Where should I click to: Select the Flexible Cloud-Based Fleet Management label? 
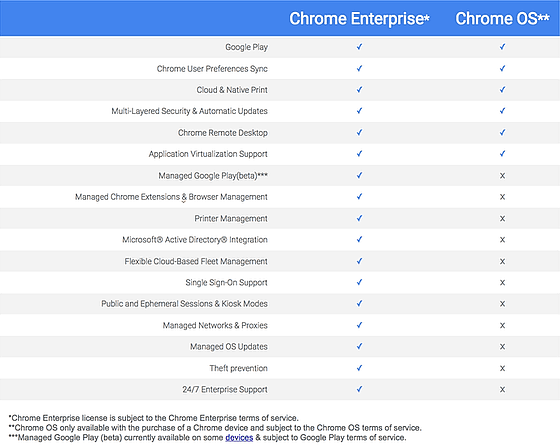point(196,261)
